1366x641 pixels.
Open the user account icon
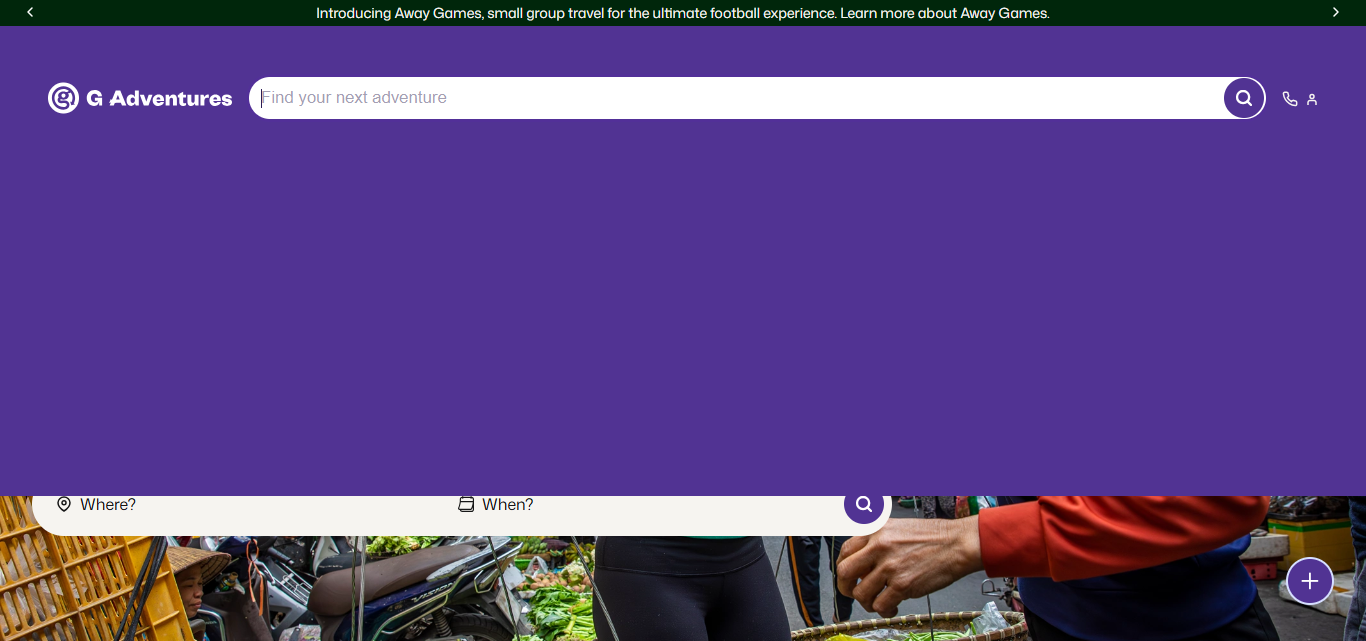(1312, 99)
